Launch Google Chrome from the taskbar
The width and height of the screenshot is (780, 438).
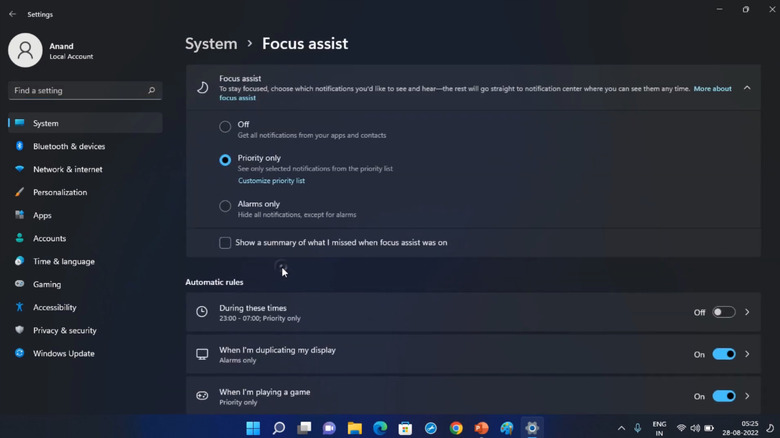(456, 428)
